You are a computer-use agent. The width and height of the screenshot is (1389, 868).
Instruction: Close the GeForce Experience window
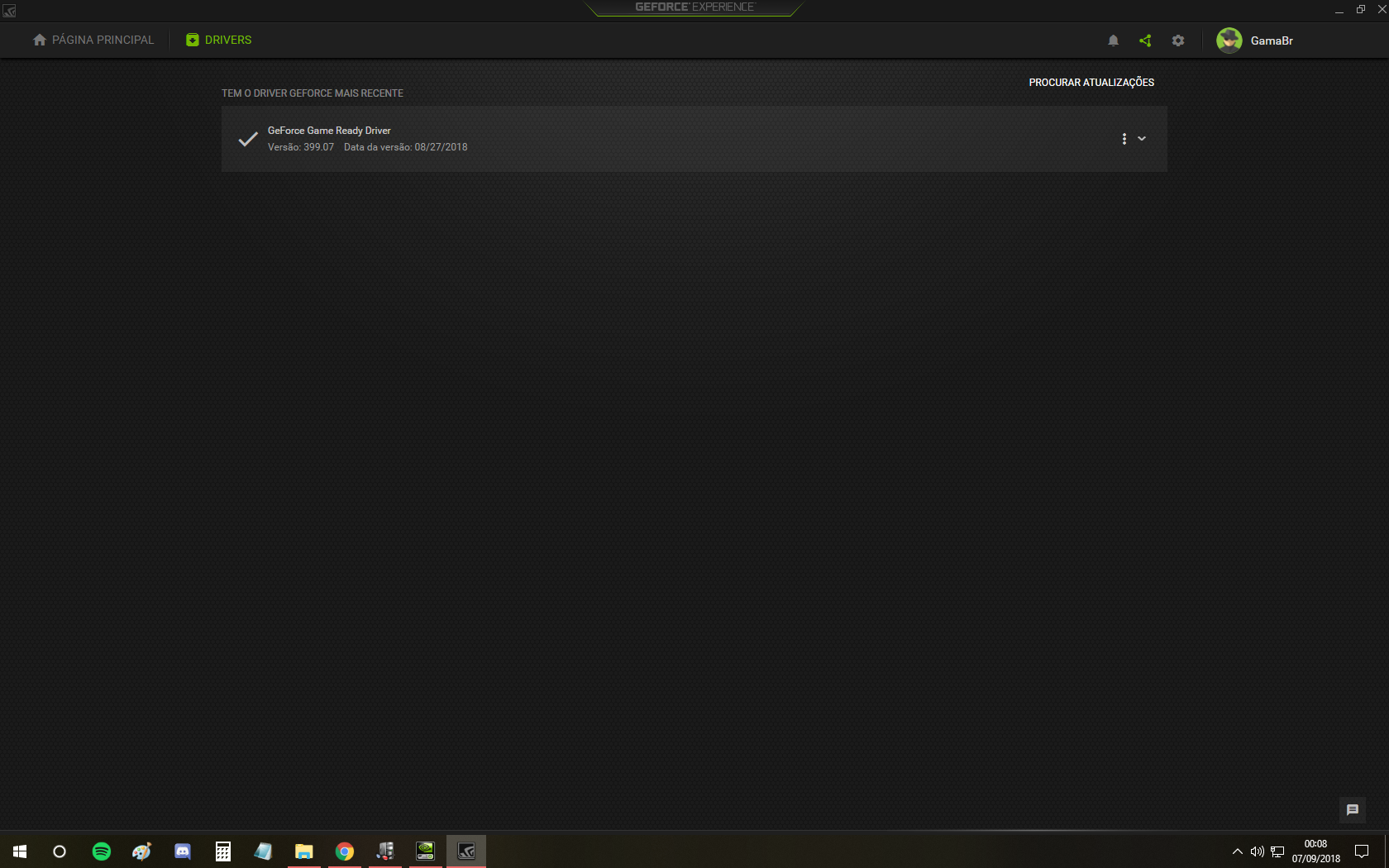[x=1382, y=10]
